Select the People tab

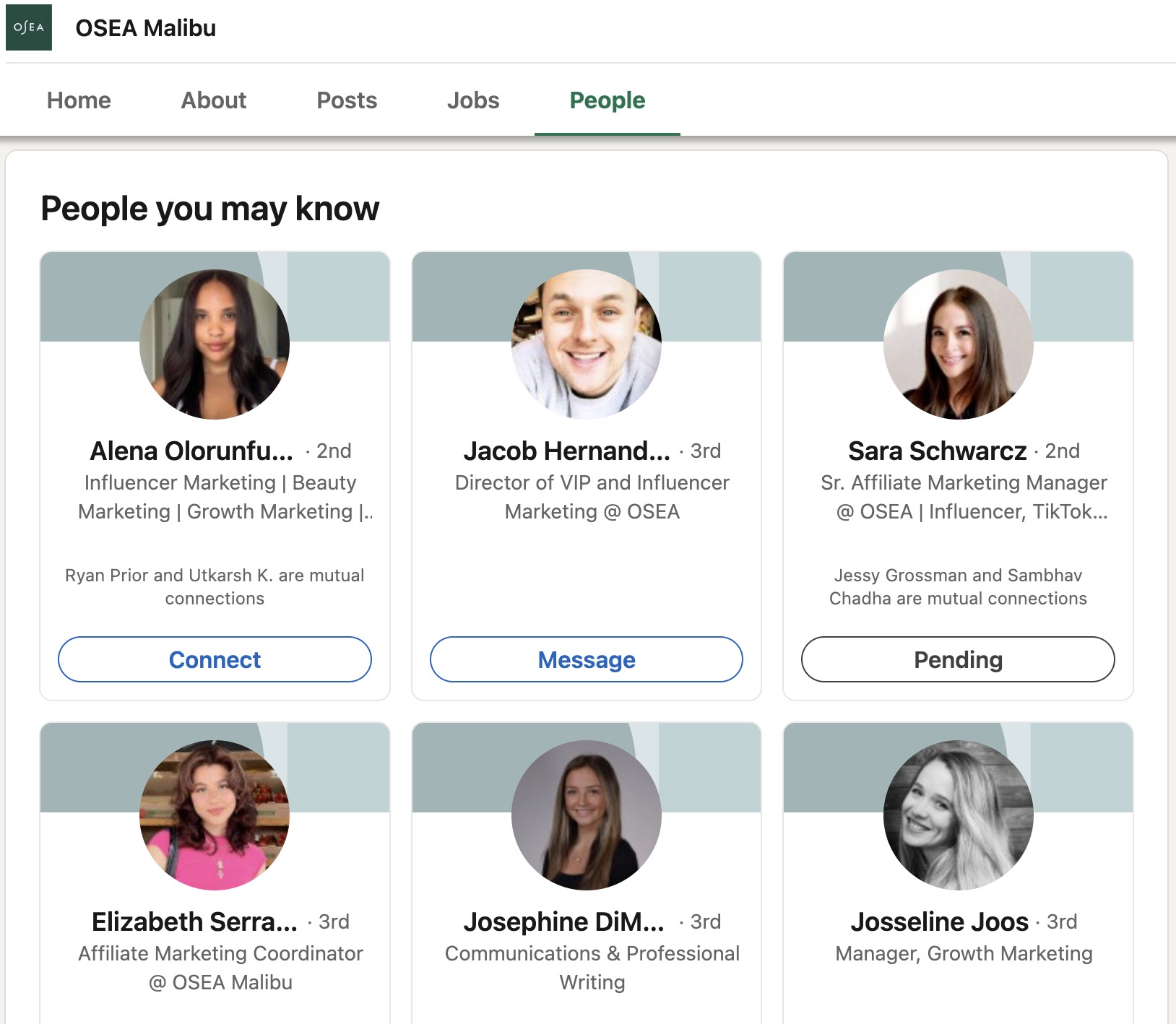(608, 100)
